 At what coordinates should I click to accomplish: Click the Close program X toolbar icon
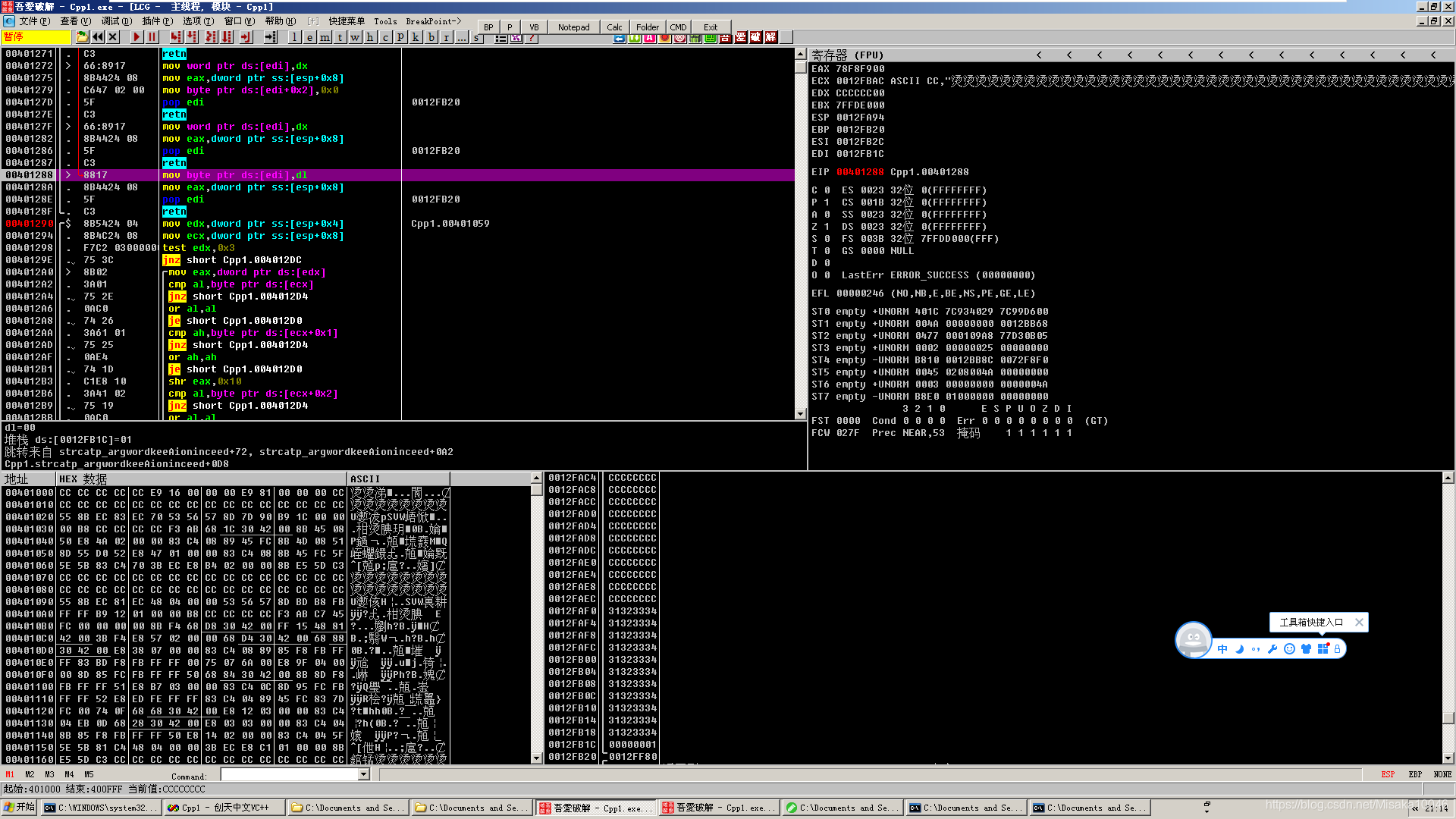coord(113,37)
